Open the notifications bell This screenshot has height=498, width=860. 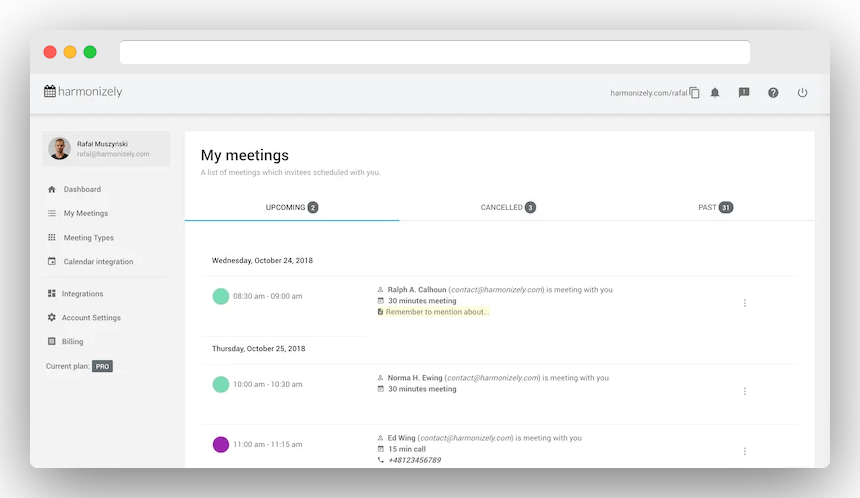[x=715, y=93]
